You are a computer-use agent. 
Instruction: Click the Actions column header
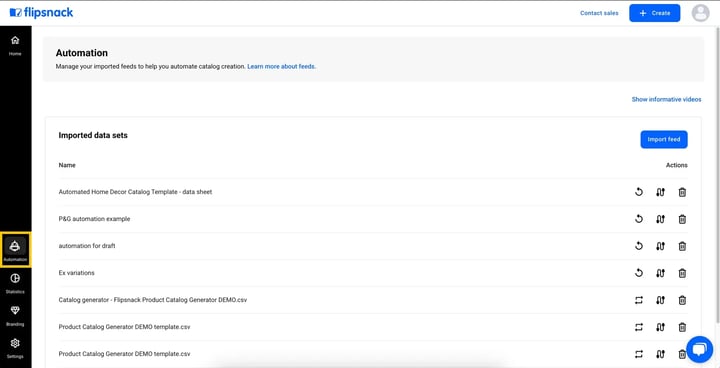676,165
